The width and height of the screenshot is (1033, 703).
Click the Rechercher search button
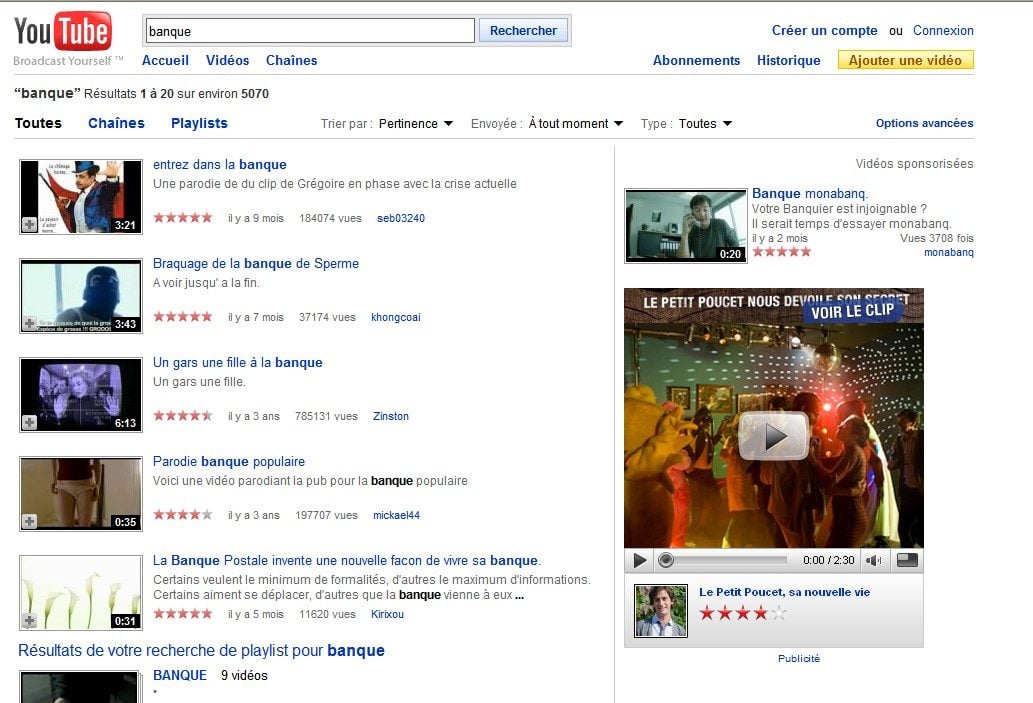[x=523, y=31]
